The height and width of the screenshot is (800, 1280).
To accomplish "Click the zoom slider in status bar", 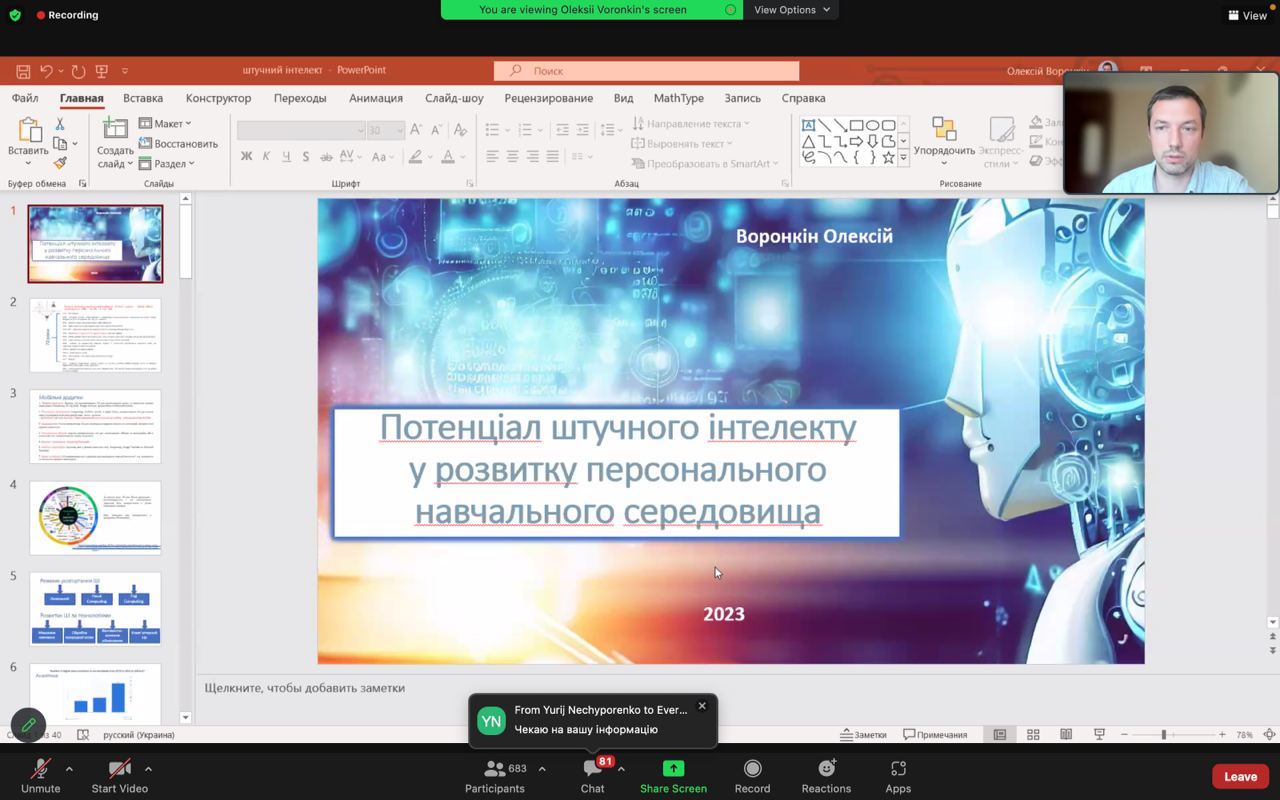I will coord(1164,734).
